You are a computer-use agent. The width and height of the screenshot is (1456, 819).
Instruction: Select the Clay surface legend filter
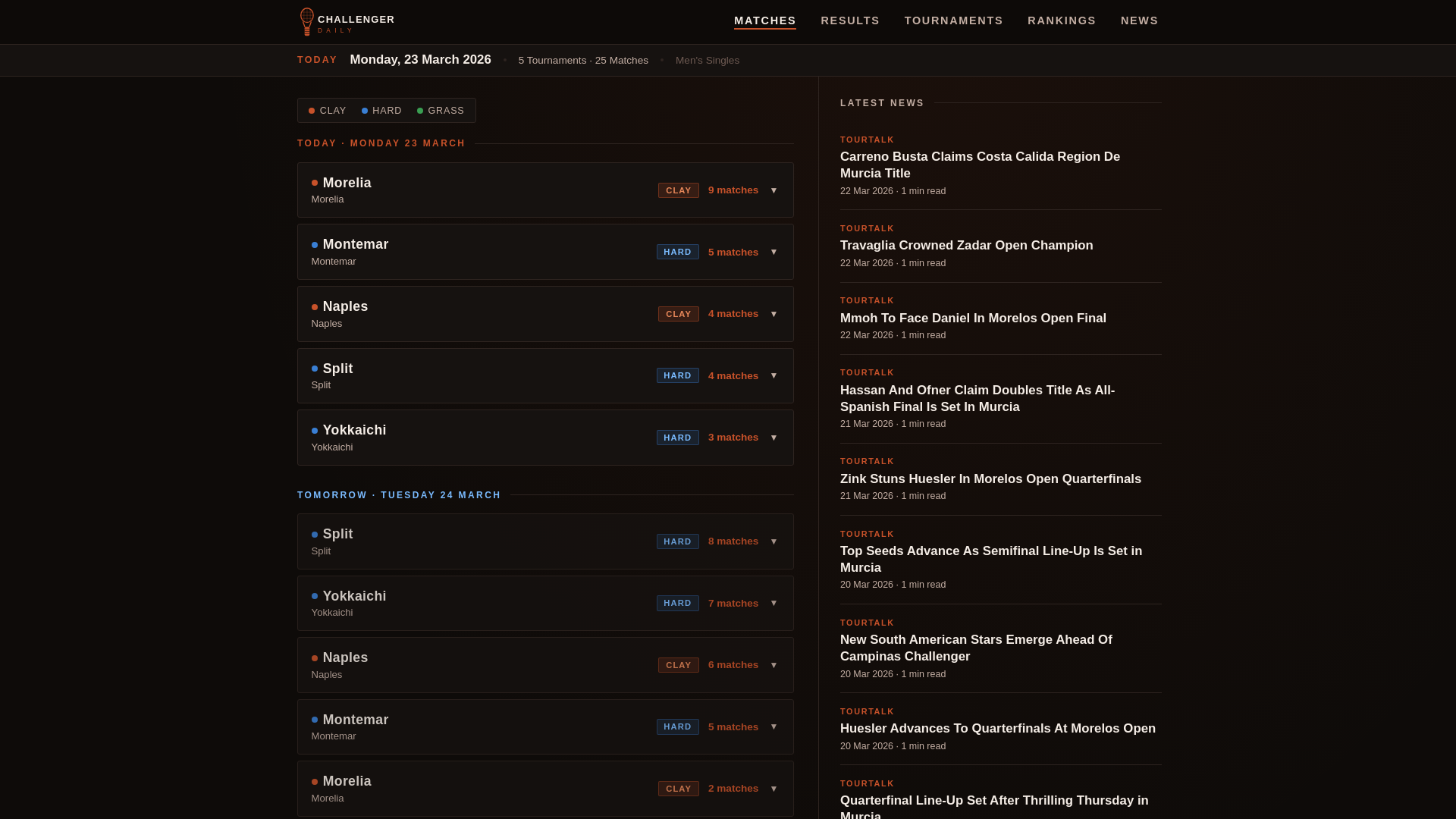click(328, 111)
